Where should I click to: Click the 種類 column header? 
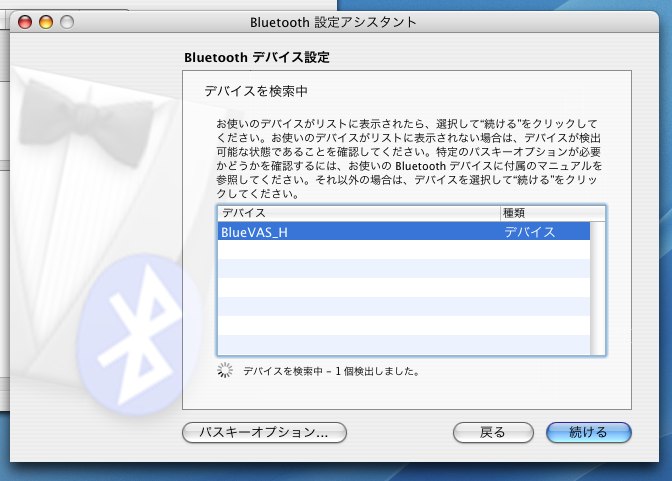click(552, 213)
